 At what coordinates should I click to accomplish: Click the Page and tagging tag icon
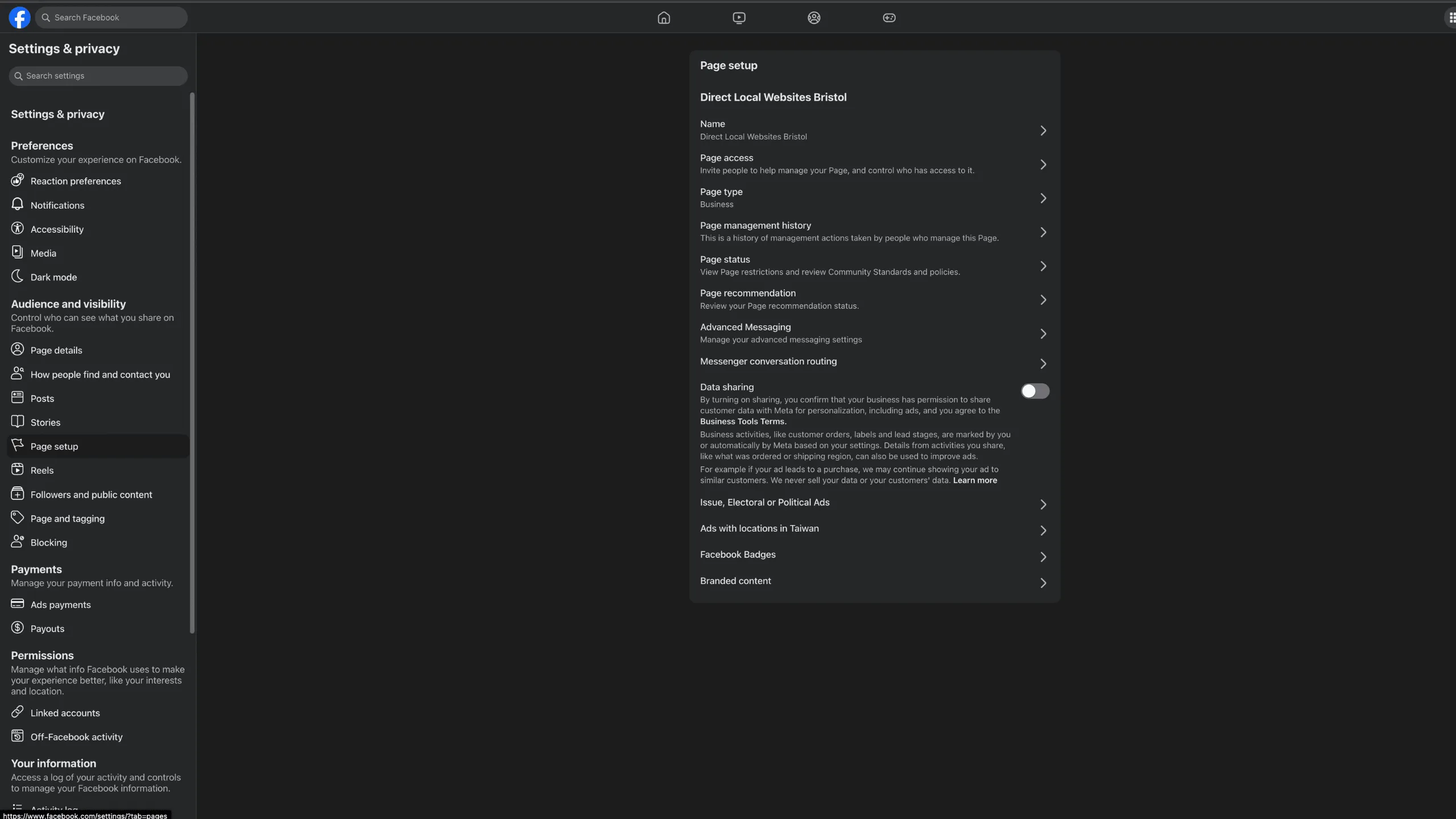pyautogui.click(x=18, y=518)
